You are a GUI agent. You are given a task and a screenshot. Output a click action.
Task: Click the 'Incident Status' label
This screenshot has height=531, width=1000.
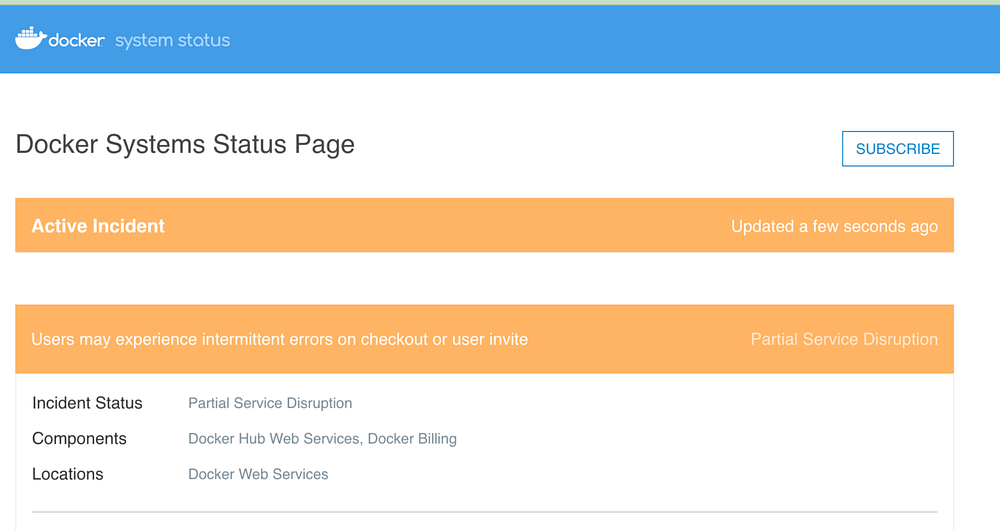pos(87,403)
